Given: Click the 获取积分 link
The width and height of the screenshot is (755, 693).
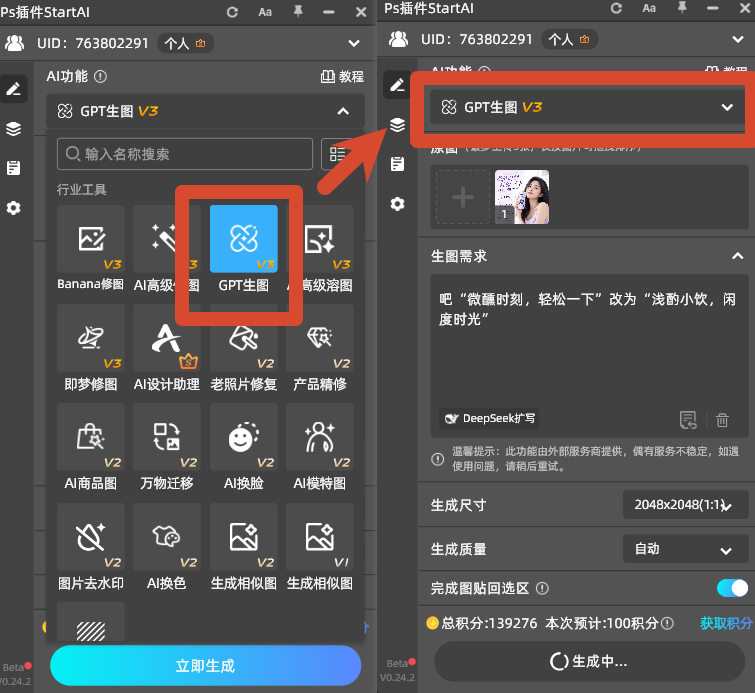Looking at the screenshot, I should [x=726, y=624].
